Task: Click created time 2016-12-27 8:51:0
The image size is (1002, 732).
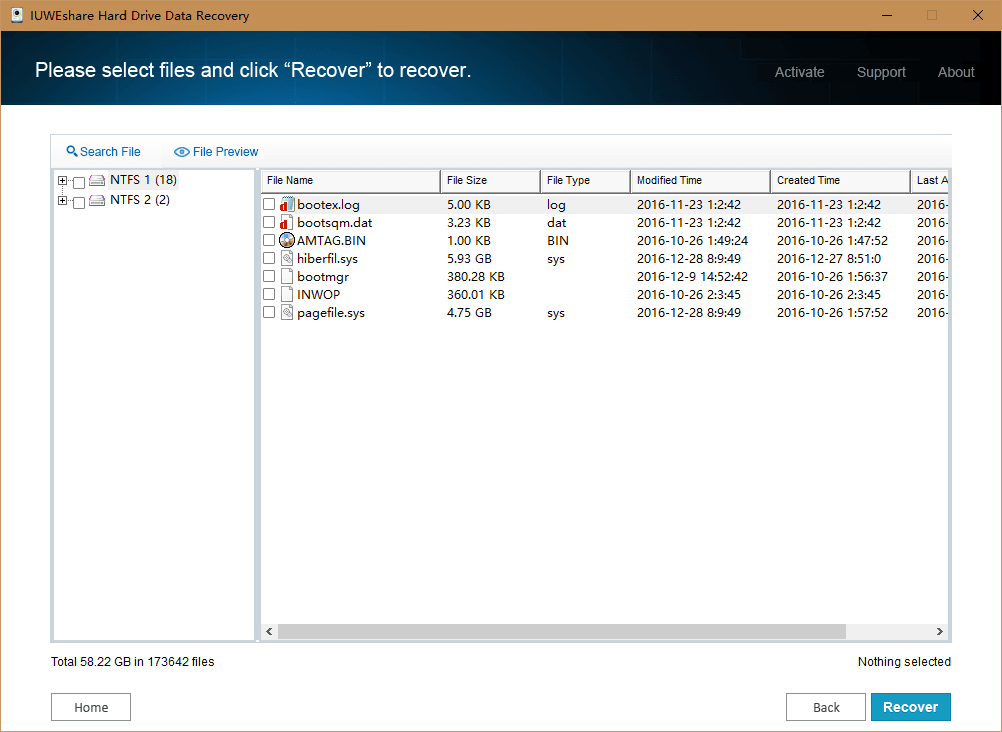Action: coord(829,258)
